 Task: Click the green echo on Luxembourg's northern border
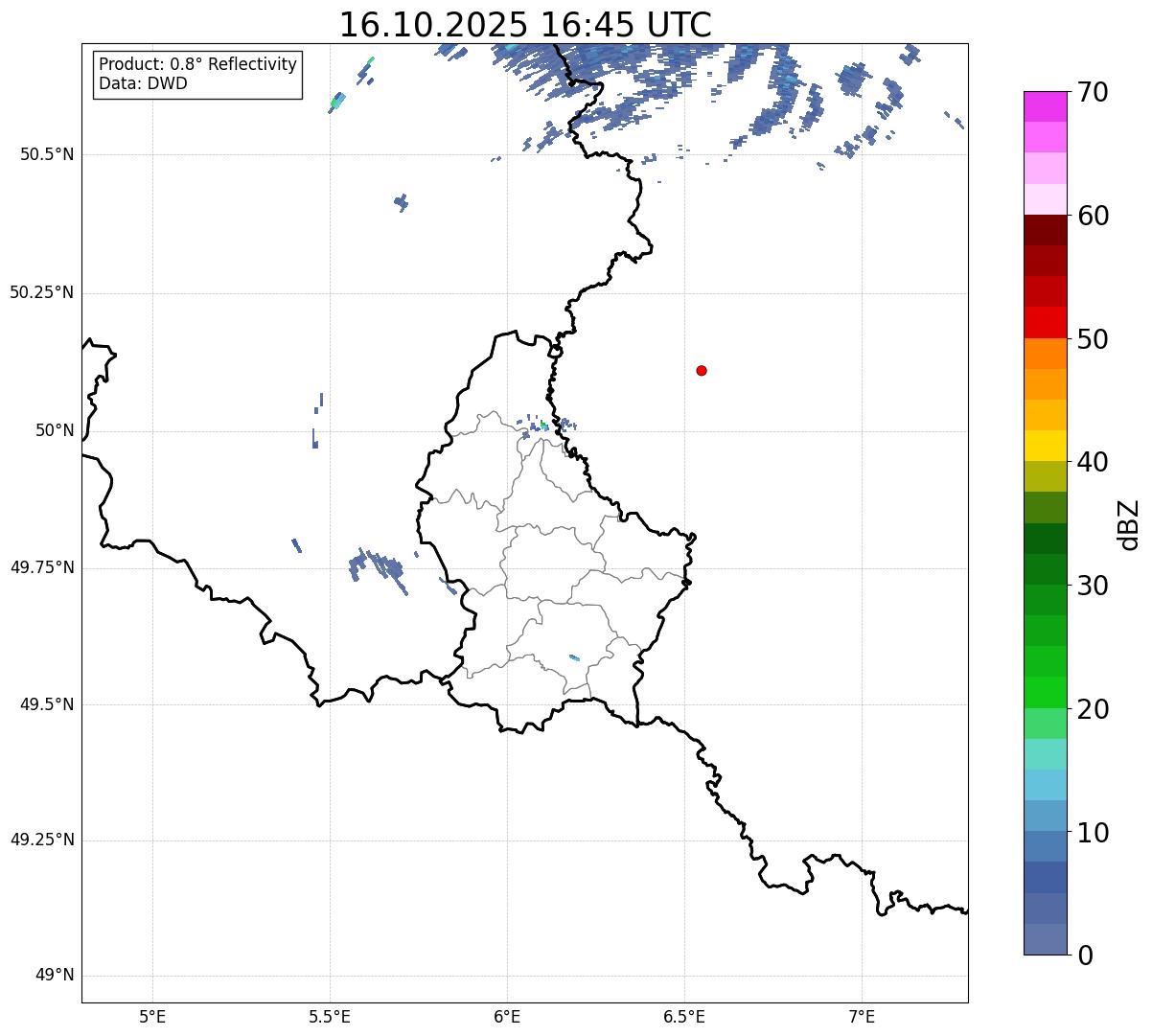(x=543, y=424)
